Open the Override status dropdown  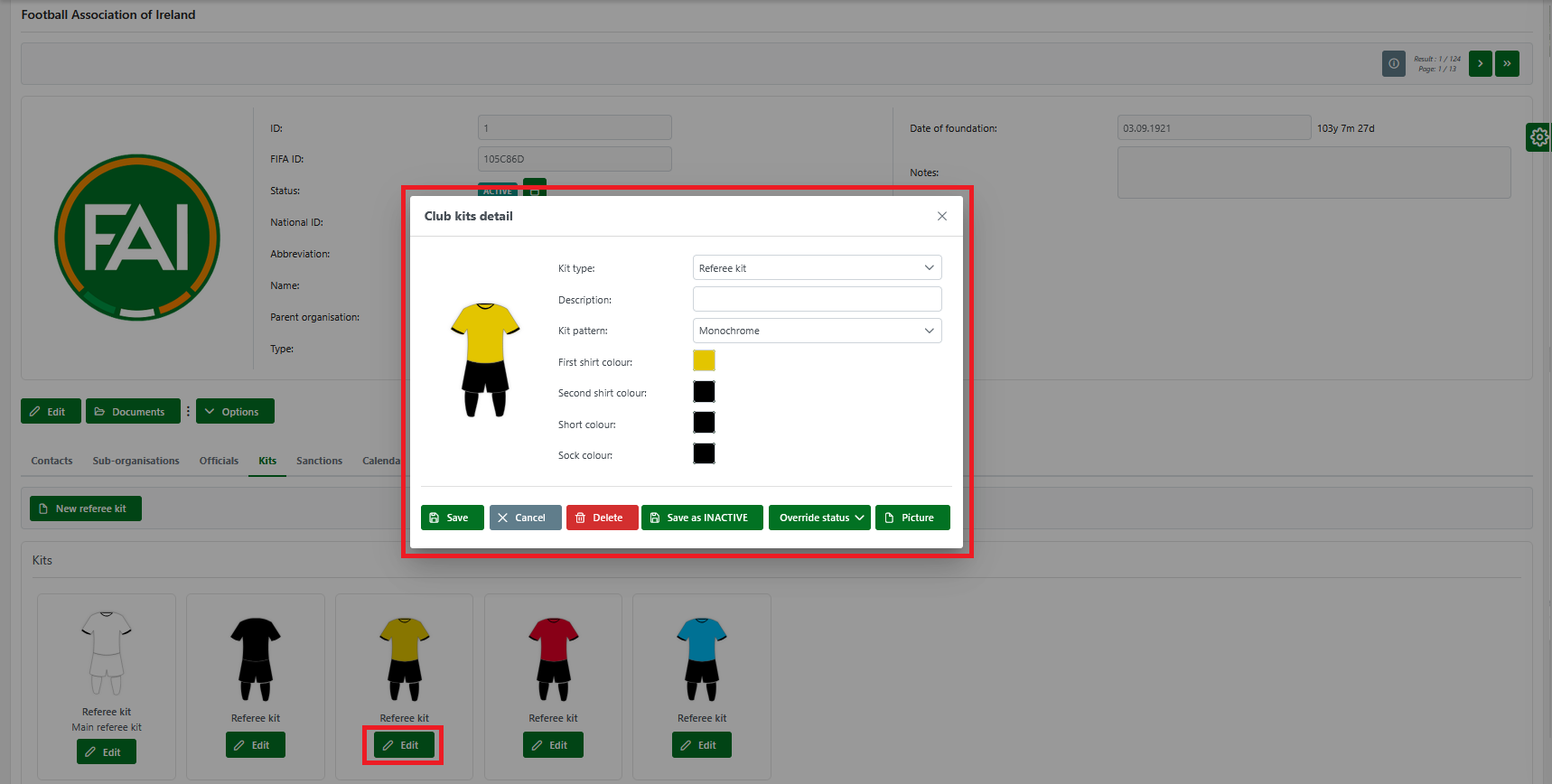click(819, 518)
